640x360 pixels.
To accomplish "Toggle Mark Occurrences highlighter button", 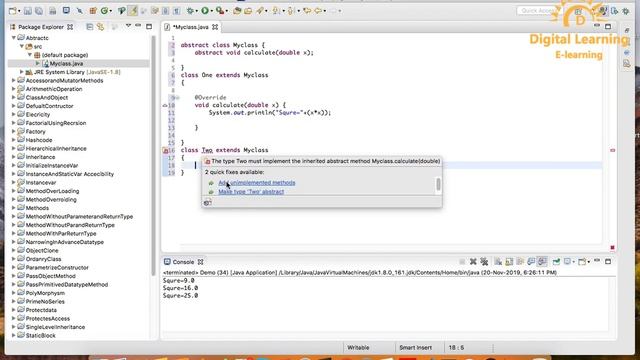I will [132, 11].
